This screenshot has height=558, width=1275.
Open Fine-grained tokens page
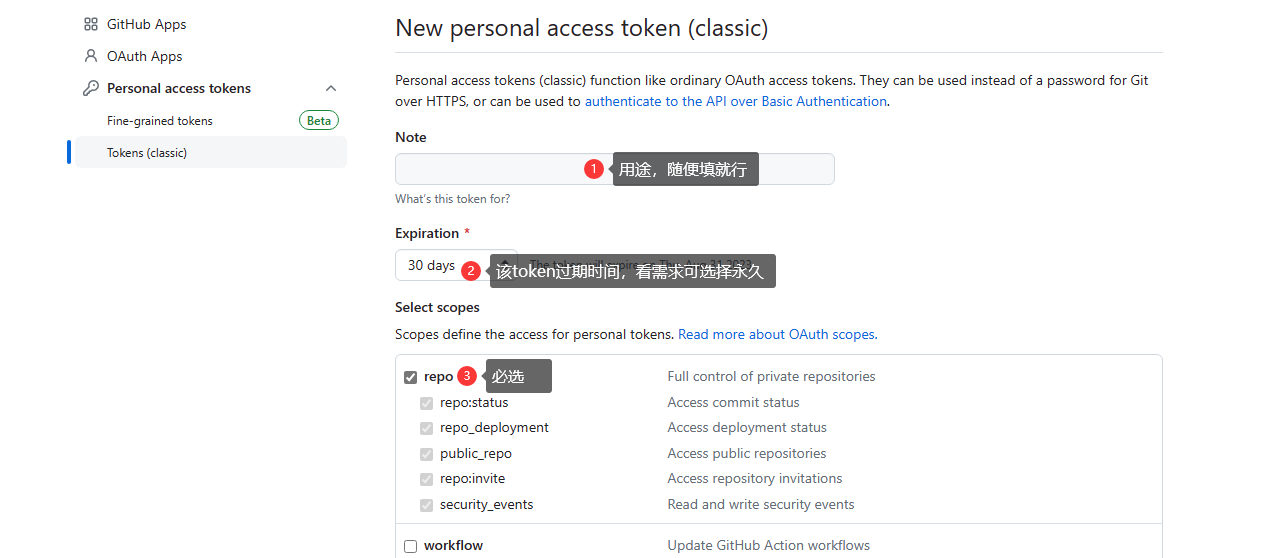click(160, 121)
